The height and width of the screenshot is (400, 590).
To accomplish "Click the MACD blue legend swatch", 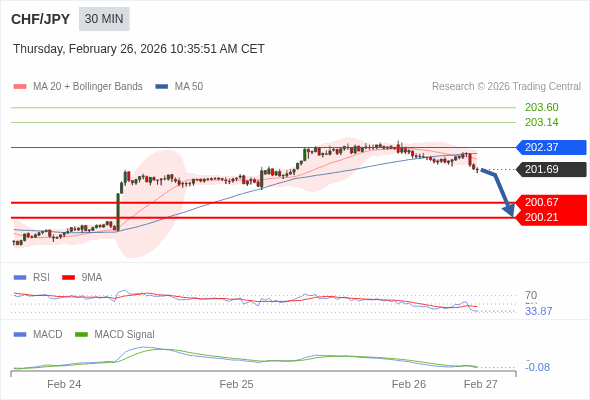I will point(20,335).
